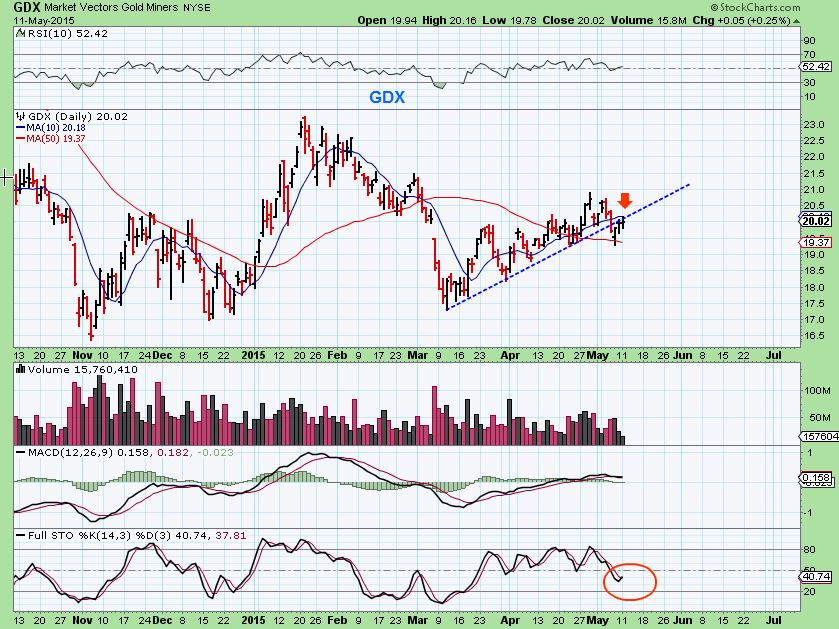Click the 80 level on the Full STO scale
The width and height of the screenshot is (839, 629).
pos(810,550)
